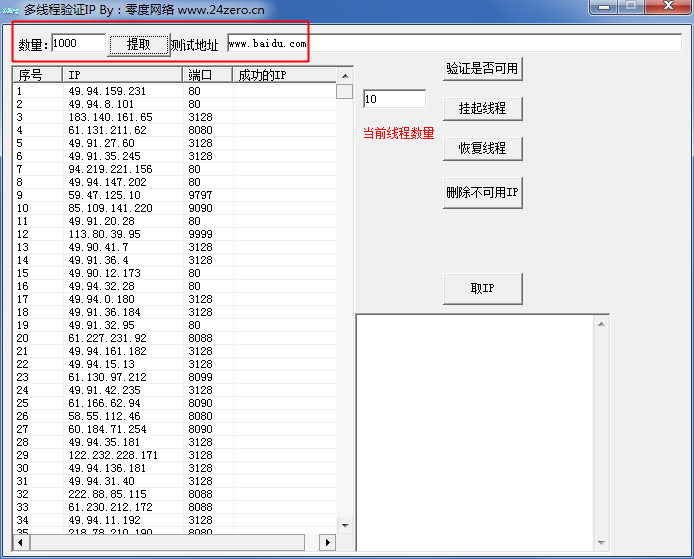Image resolution: width=694 pixels, height=559 pixels.
Task: Select the row with IP 58.55.112.46
Action: coord(174,416)
